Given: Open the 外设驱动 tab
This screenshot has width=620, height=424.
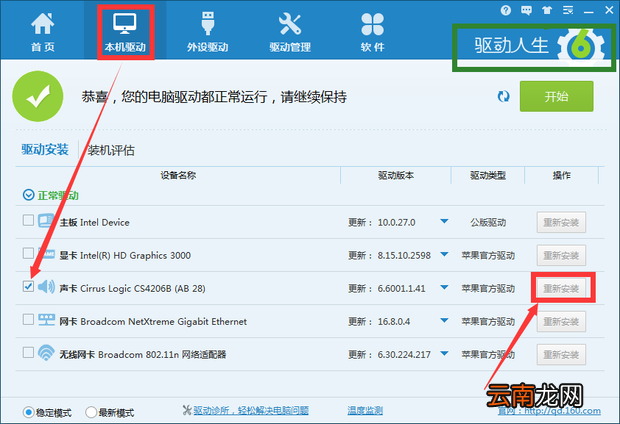Looking at the screenshot, I should click(x=208, y=32).
